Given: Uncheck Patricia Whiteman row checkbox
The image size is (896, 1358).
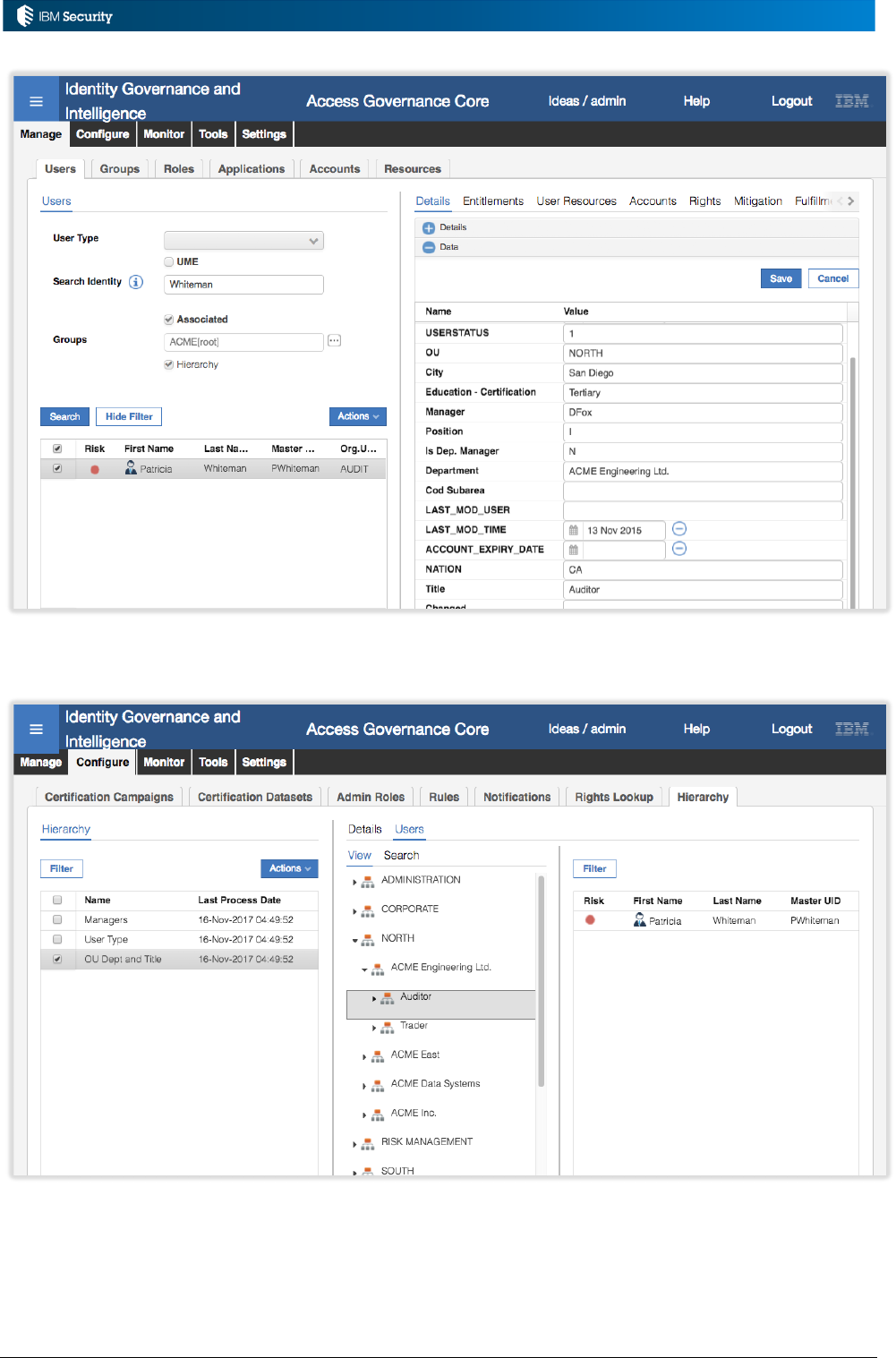Looking at the screenshot, I should [57, 468].
